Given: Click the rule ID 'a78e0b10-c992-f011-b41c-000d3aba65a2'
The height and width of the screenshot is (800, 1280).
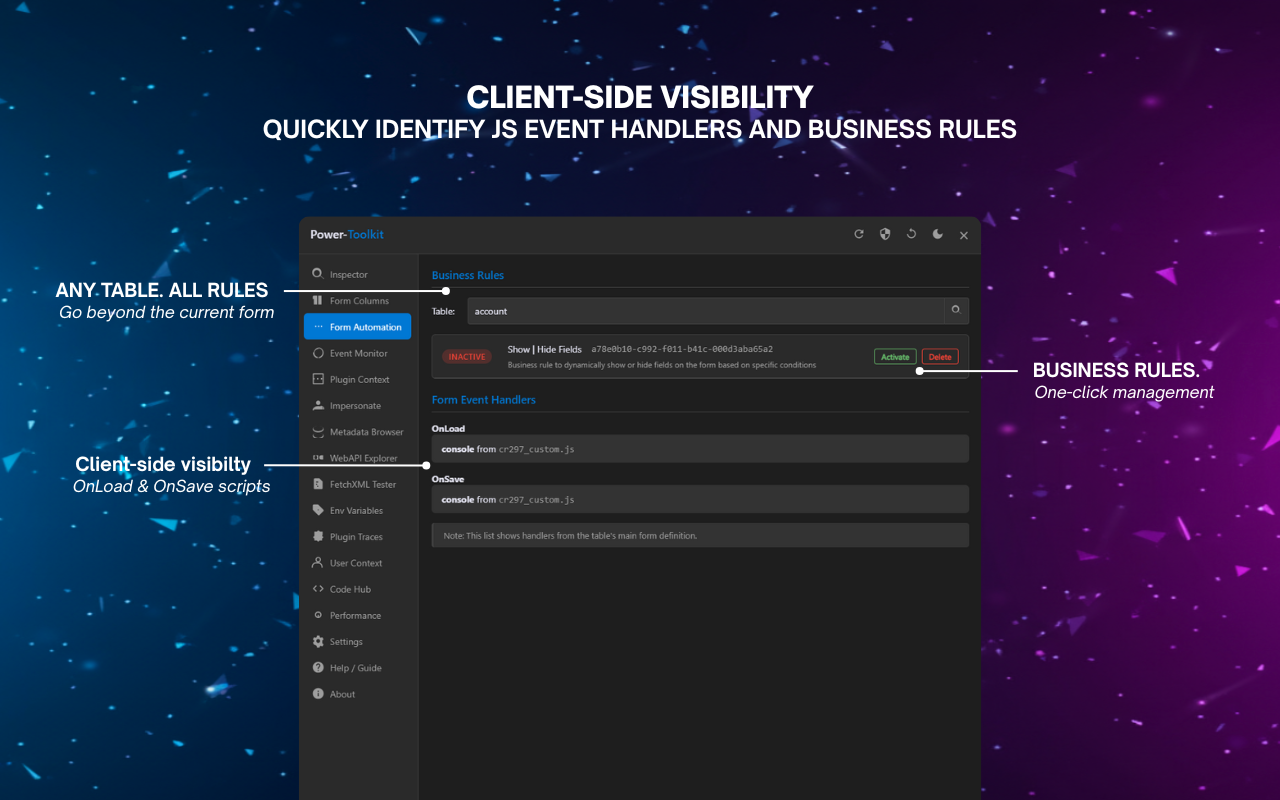Looking at the screenshot, I should (682, 349).
